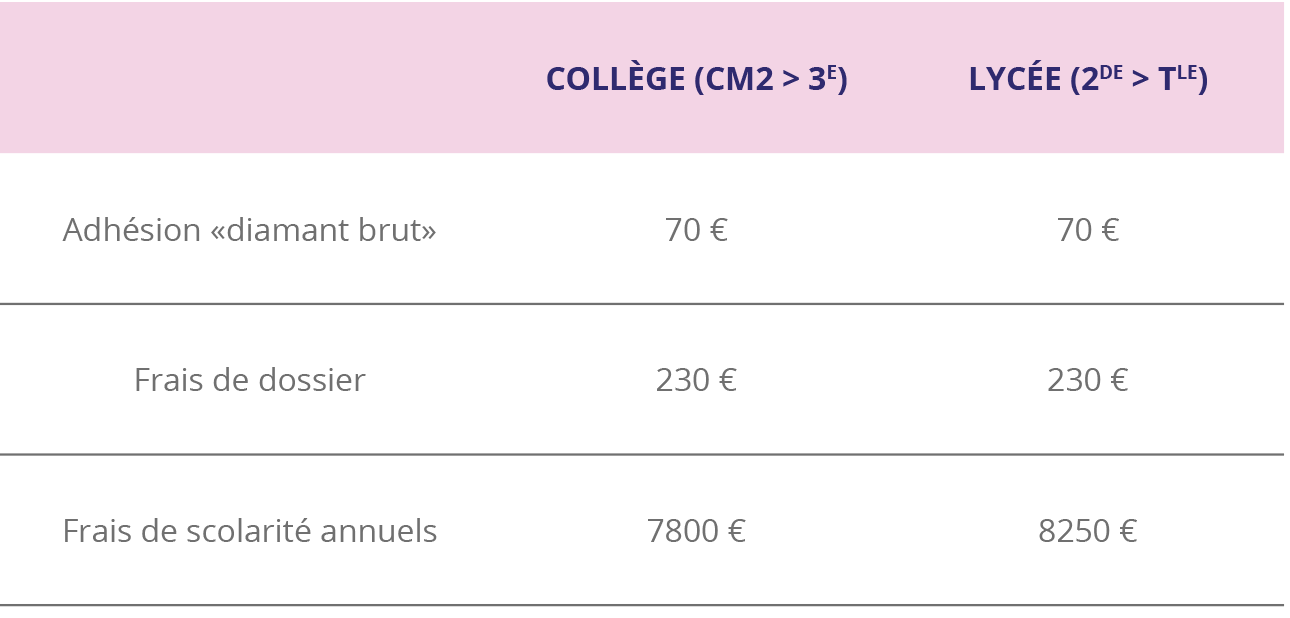Click the word LYCÉE in the header
This screenshot has width=1290, height=618.
click(x=1015, y=79)
